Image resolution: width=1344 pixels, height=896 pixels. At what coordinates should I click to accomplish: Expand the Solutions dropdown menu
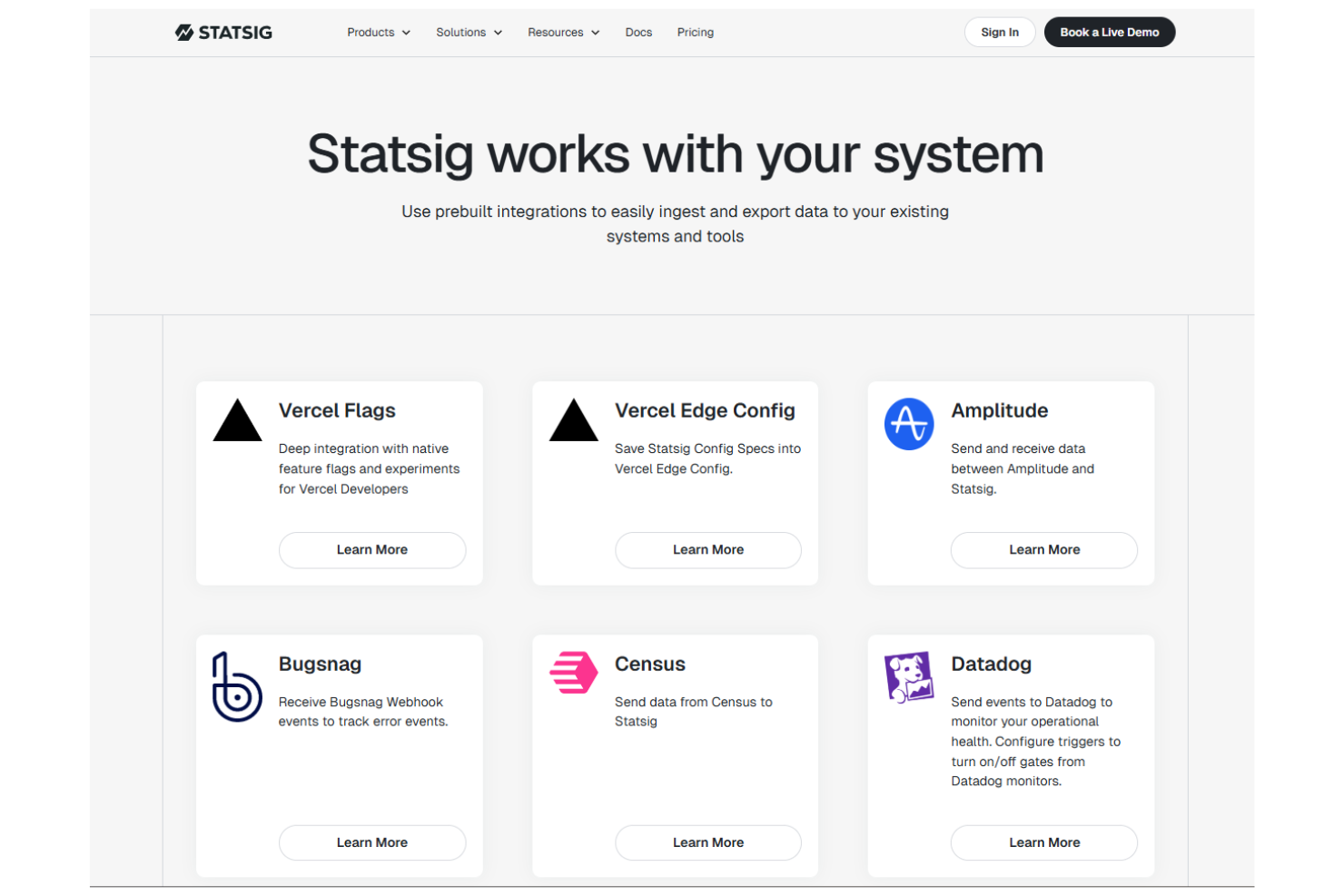(x=469, y=33)
